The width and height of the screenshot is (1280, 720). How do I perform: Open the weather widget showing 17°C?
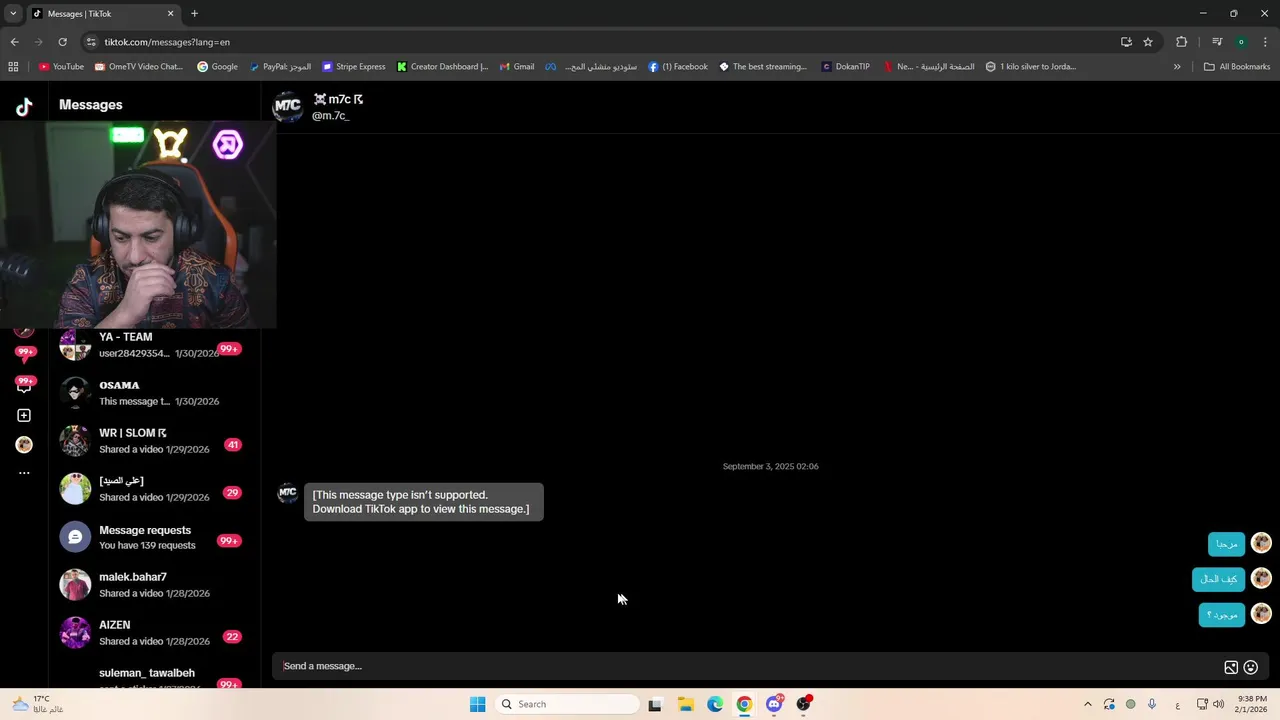click(x=37, y=704)
